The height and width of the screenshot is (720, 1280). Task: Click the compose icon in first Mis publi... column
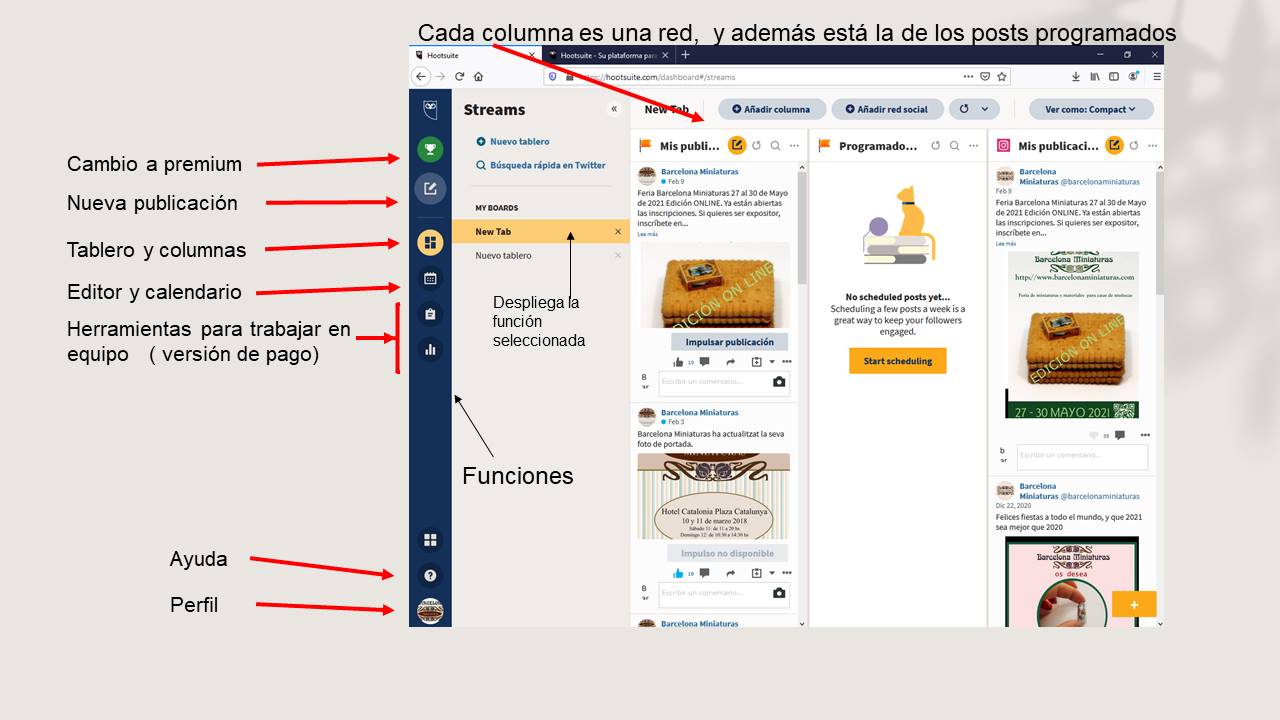click(737, 146)
